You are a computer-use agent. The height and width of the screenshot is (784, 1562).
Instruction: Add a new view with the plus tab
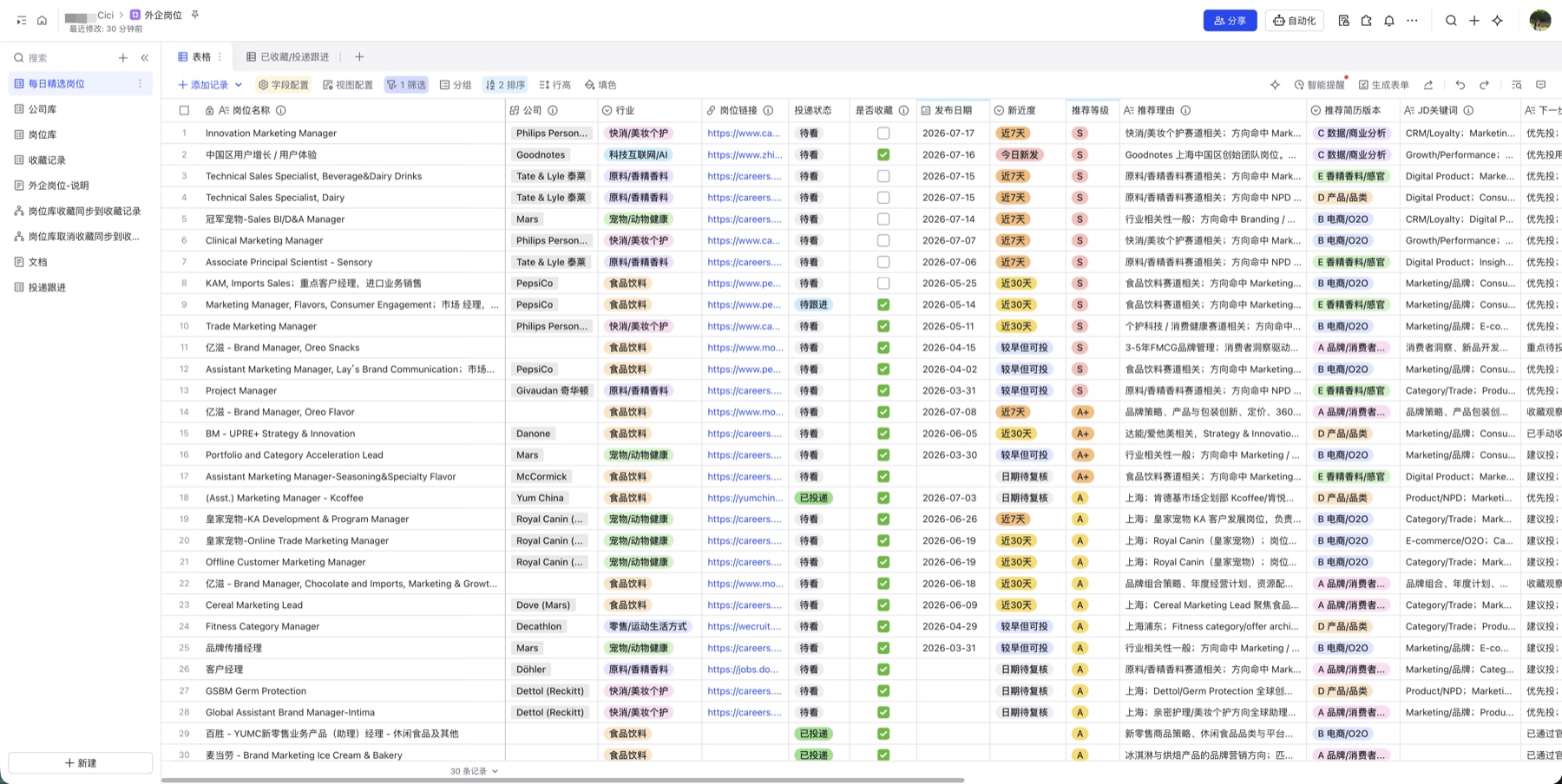pos(359,57)
